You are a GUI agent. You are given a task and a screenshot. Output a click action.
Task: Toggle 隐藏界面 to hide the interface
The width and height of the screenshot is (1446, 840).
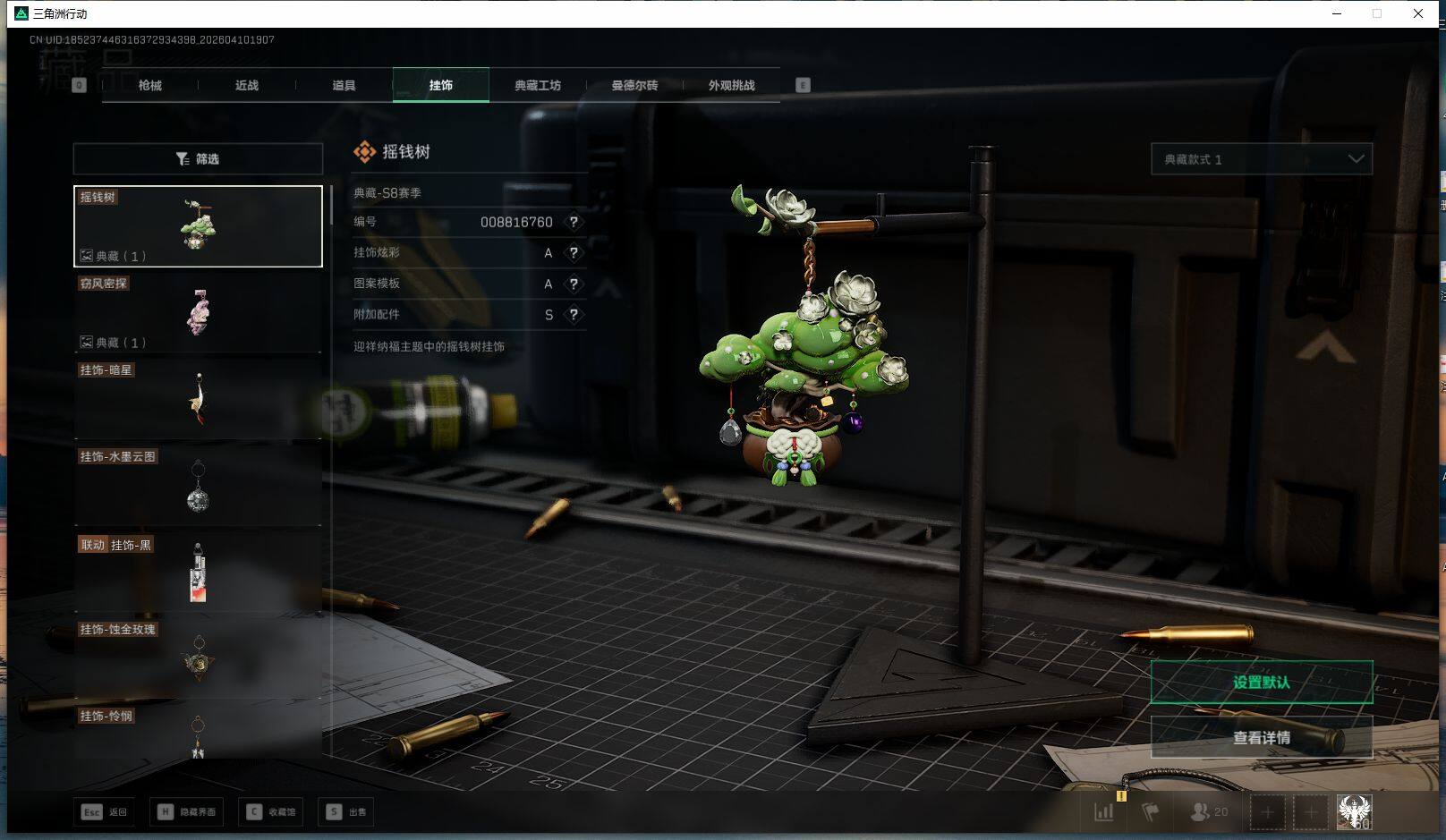[188, 812]
